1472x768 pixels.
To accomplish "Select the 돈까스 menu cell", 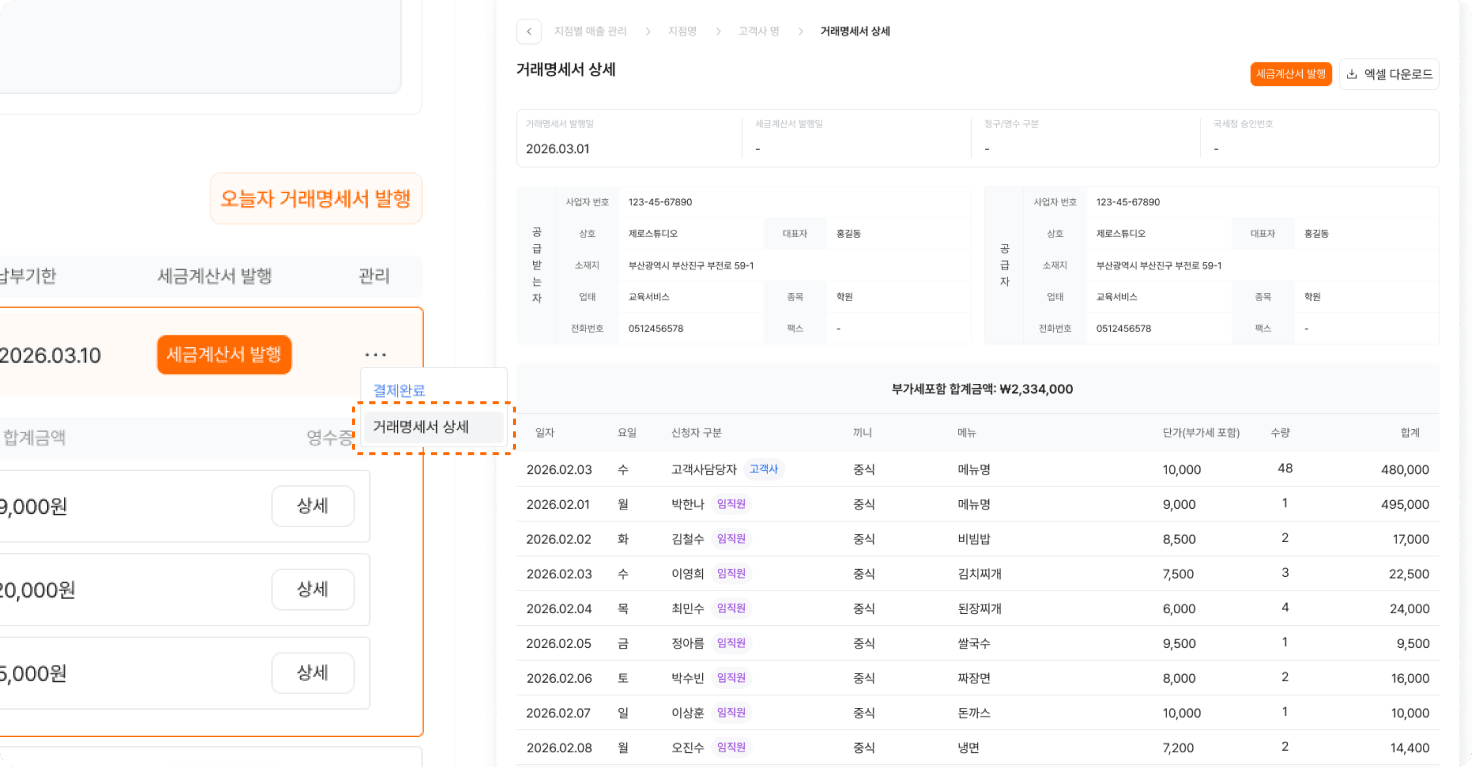I will coord(974,714).
